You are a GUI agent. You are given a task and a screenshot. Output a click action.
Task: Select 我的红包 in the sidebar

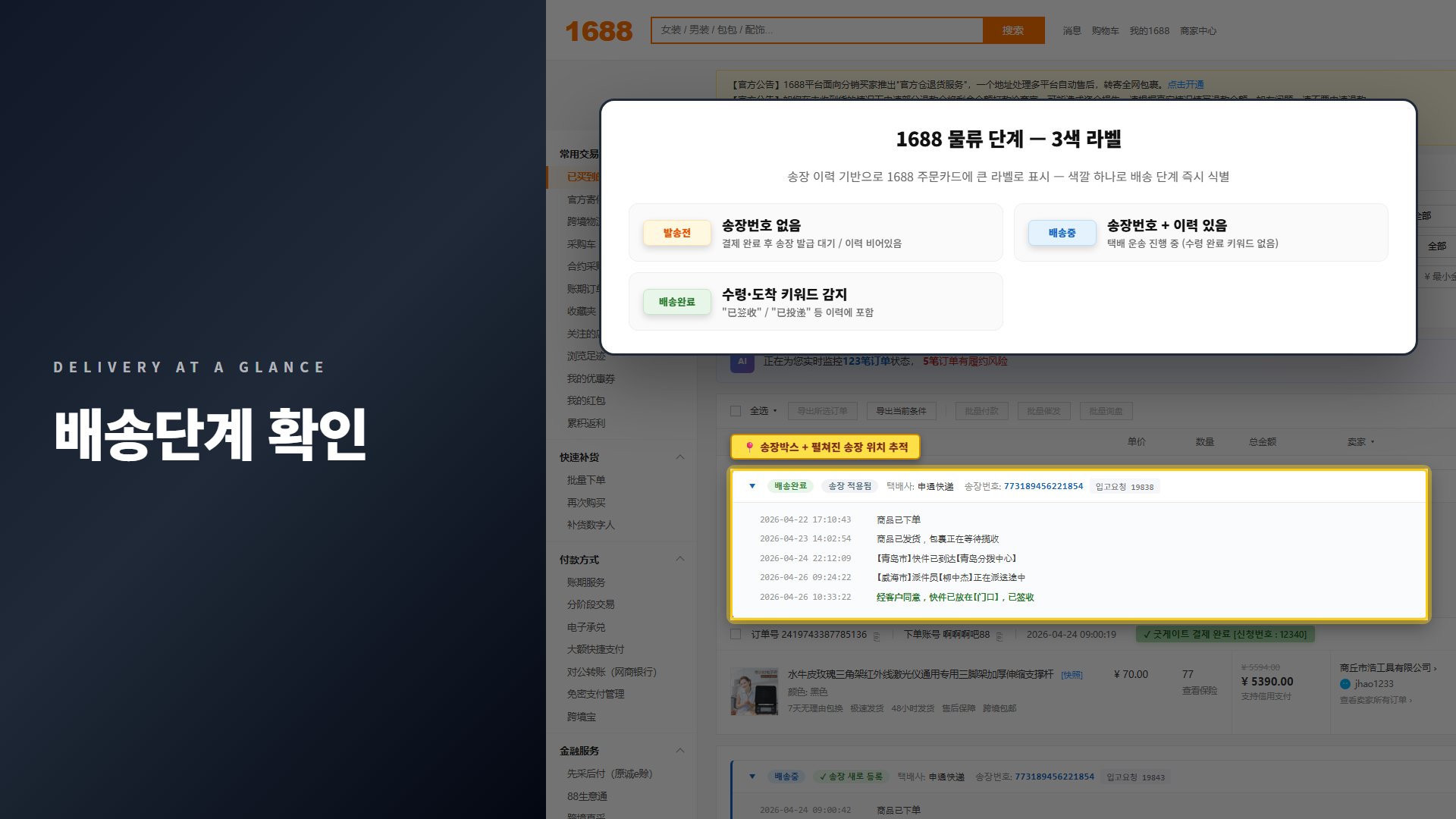[585, 400]
